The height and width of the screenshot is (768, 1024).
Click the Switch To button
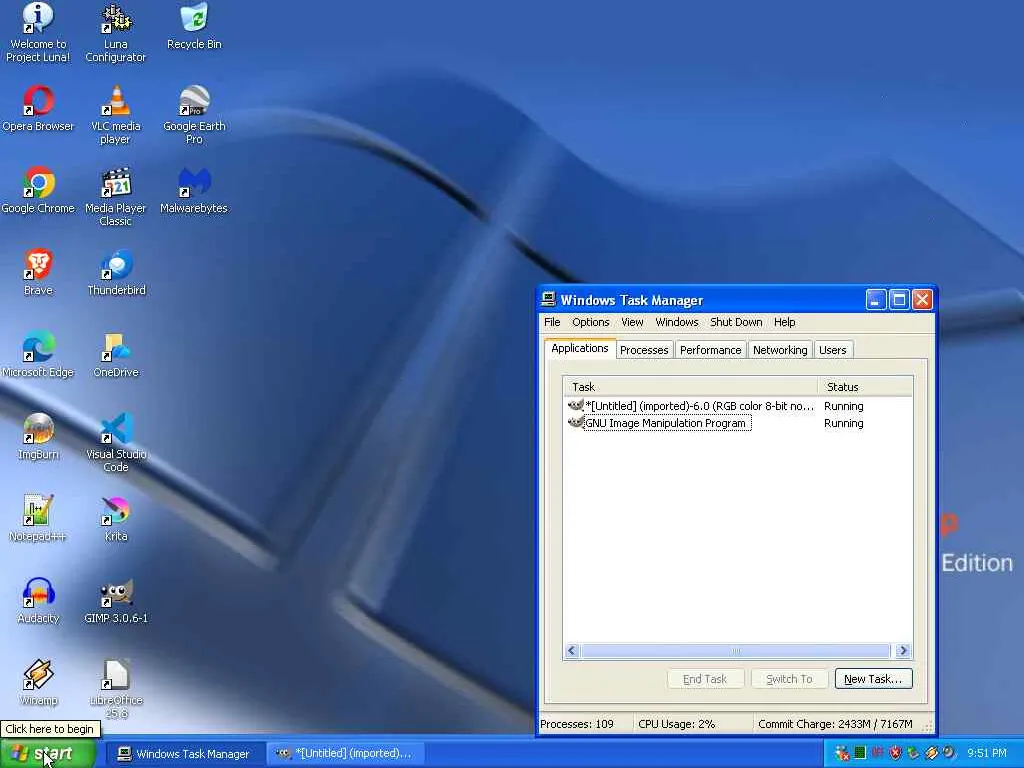pyautogui.click(x=789, y=679)
